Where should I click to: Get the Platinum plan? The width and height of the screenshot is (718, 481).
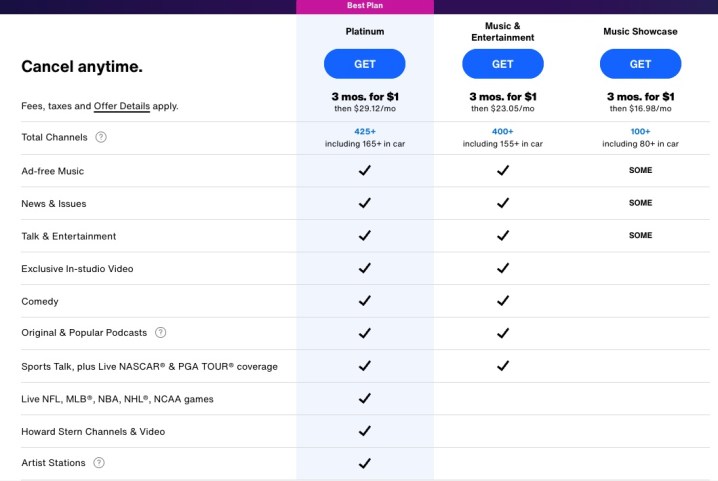click(364, 64)
